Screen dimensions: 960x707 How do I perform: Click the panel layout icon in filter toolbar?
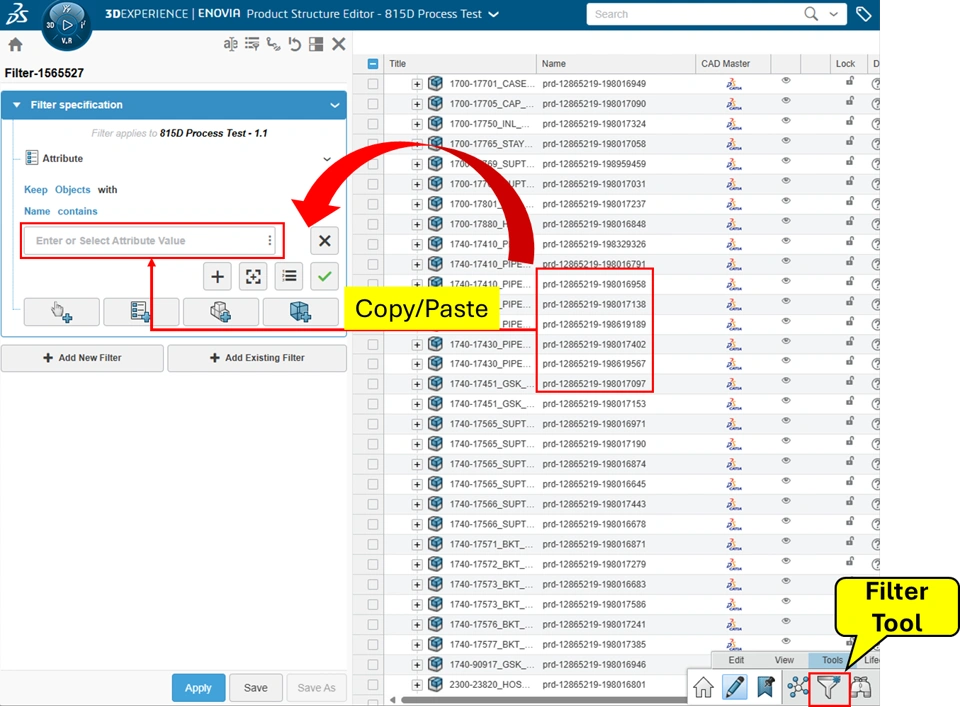[316, 44]
